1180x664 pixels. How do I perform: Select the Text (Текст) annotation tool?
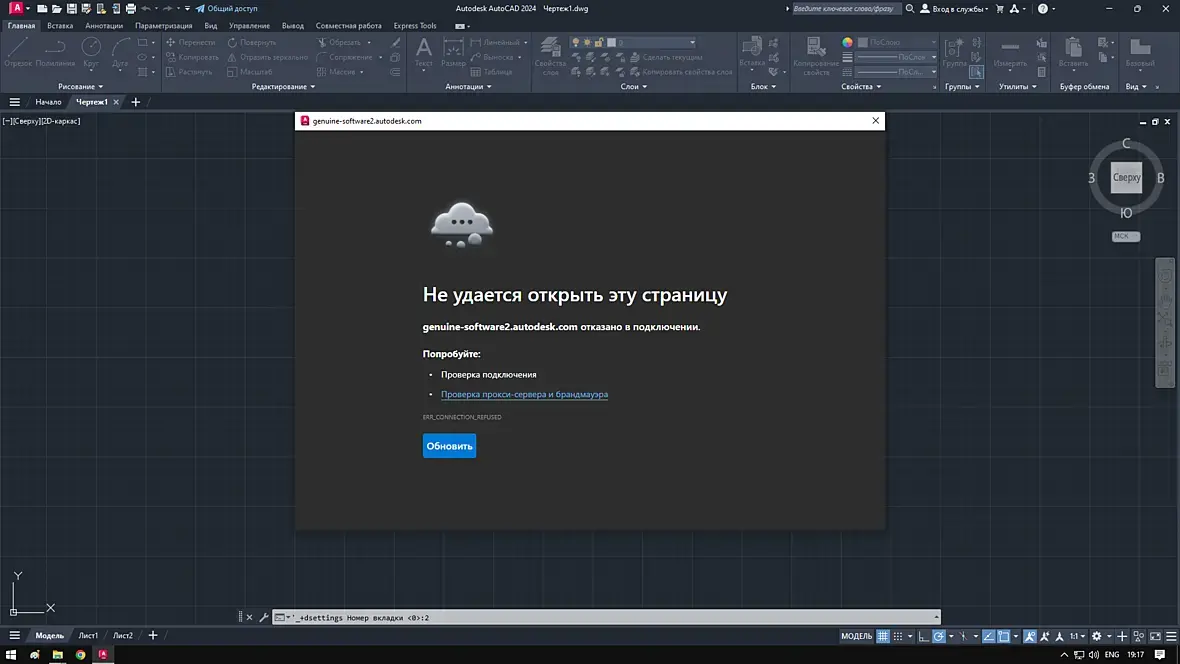coord(424,53)
